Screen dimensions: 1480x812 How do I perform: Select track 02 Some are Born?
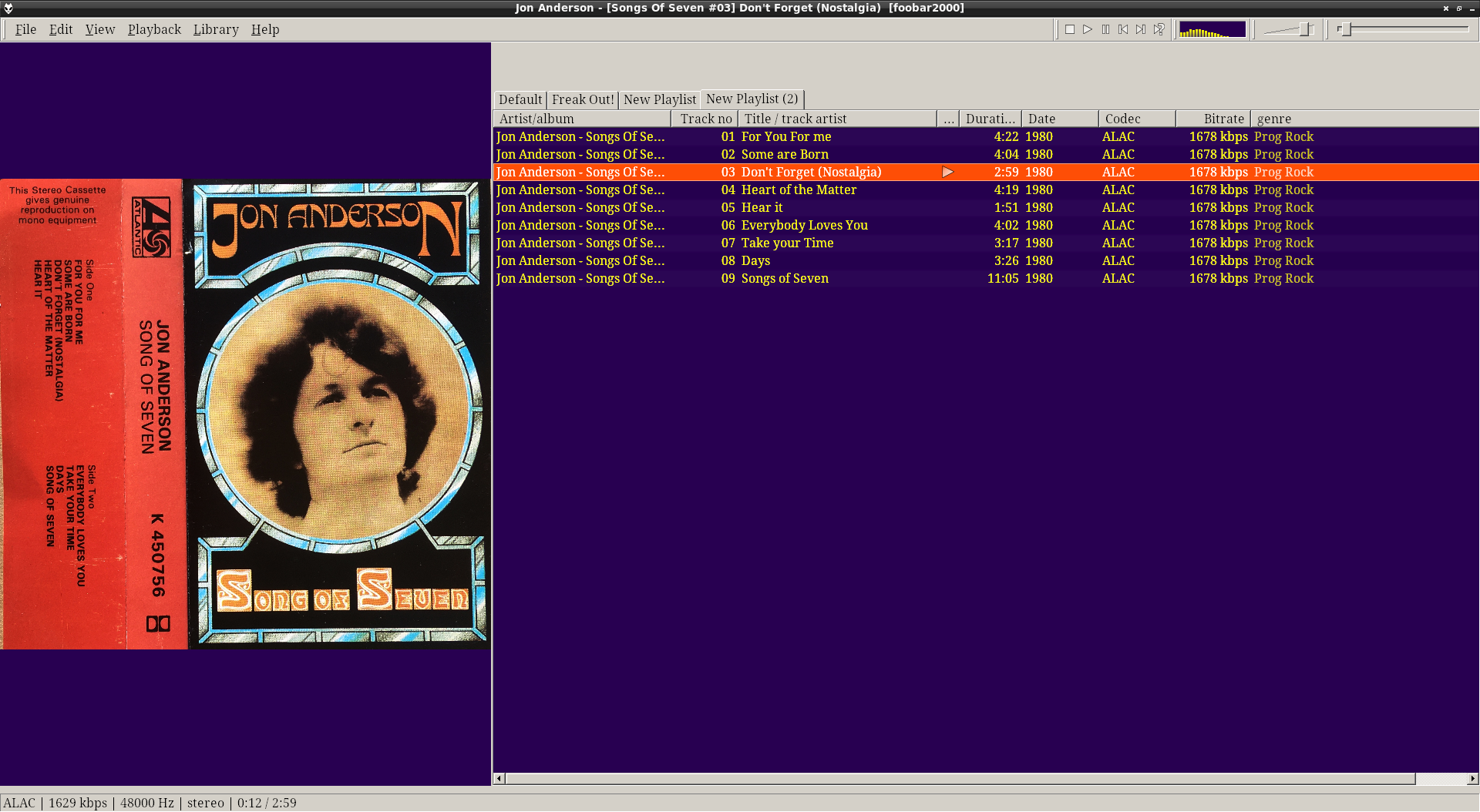coord(986,154)
